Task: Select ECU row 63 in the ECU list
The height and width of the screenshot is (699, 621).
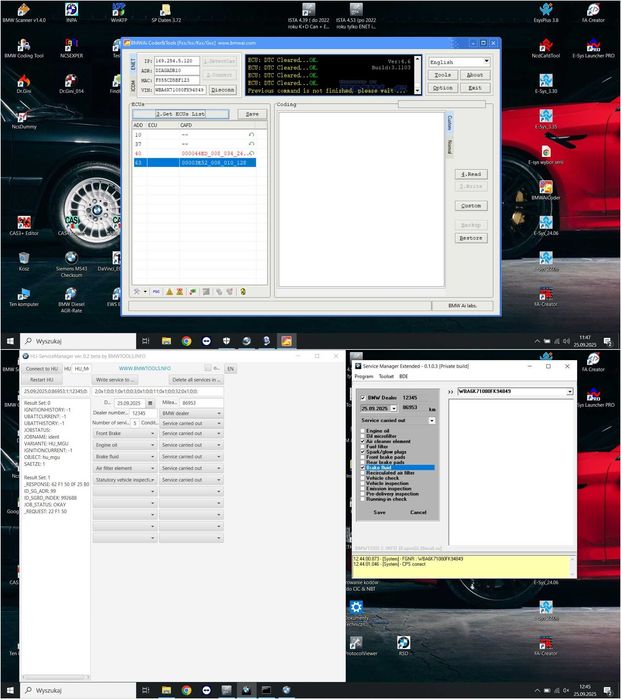Action: pyautogui.click(x=195, y=163)
